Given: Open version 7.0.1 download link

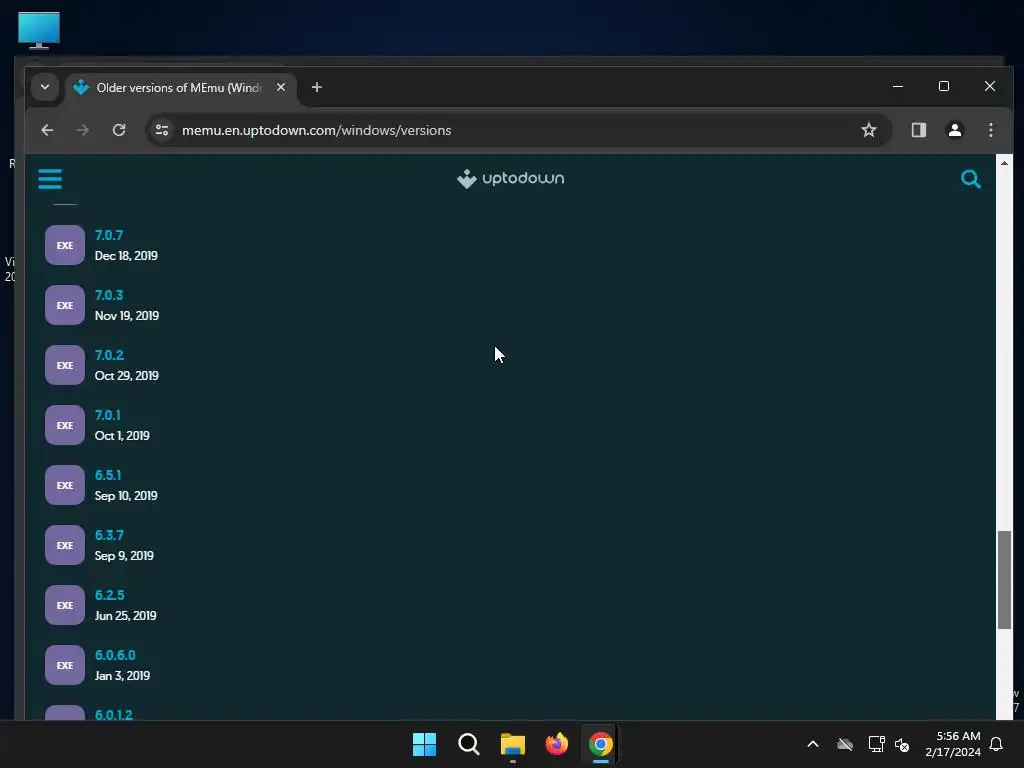Looking at the screenshot, I should click(108, 415).
